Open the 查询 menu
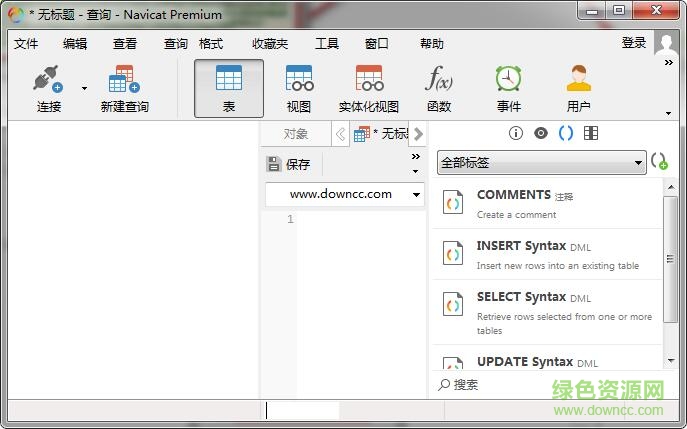 pyautogui.click(x=175, y=44)
